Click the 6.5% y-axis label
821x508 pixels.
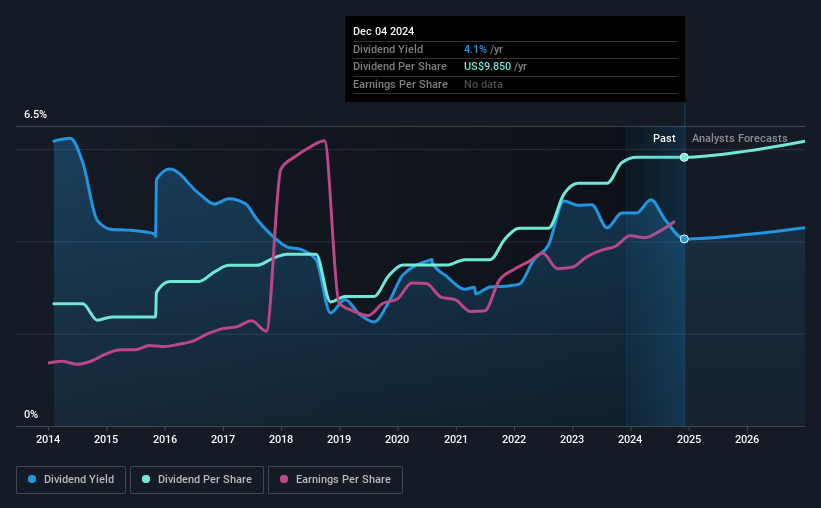point(36,115)
